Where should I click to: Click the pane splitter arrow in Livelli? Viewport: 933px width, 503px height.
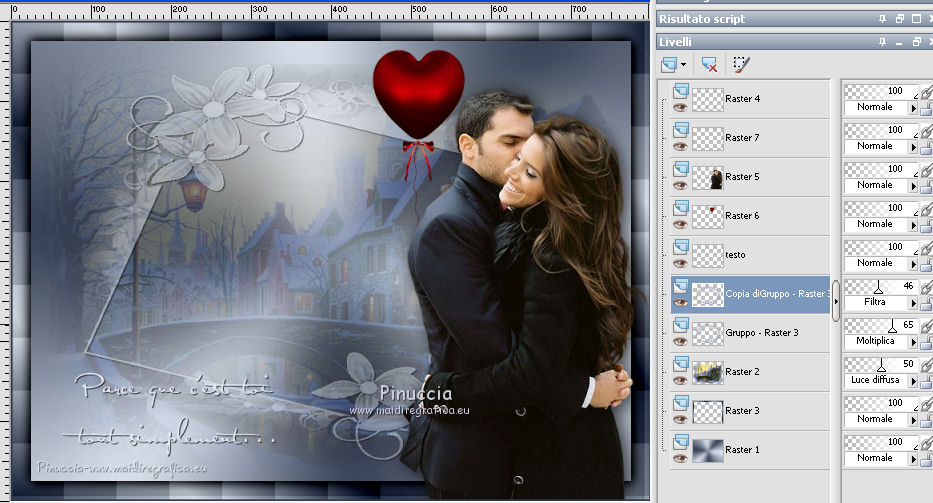coord(835,301)
